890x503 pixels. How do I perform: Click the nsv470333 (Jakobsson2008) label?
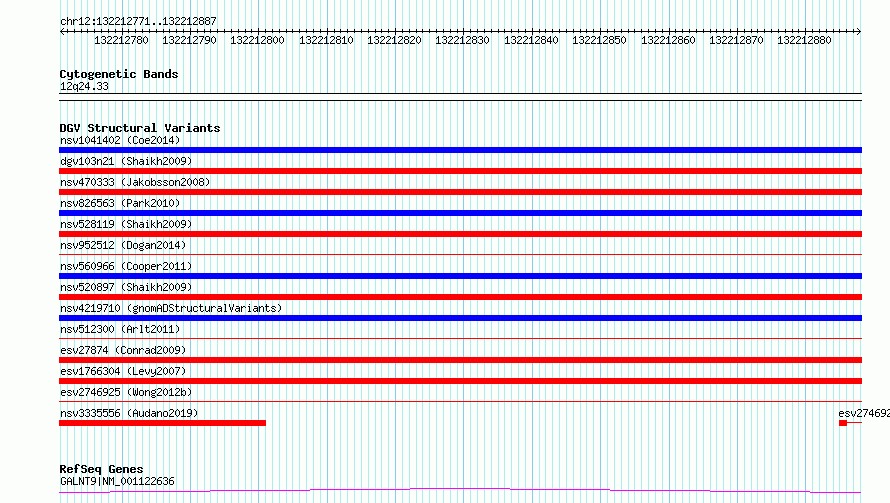coord(135,182)
